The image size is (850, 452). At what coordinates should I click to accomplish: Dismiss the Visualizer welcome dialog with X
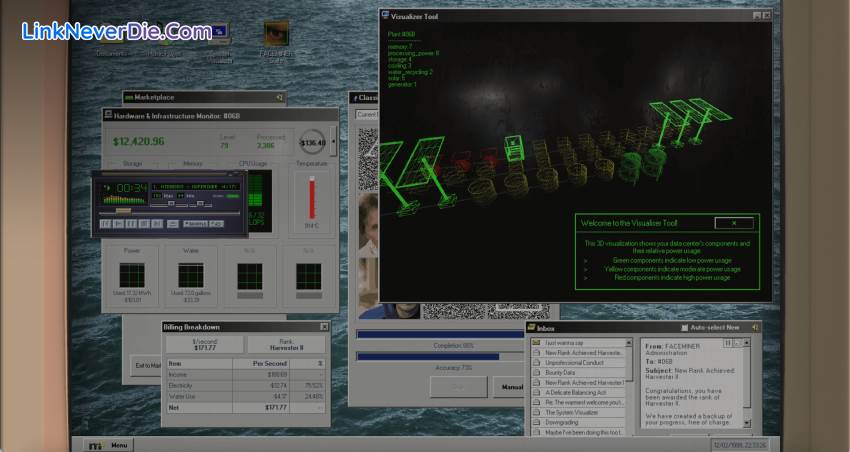tap(734, 223)
